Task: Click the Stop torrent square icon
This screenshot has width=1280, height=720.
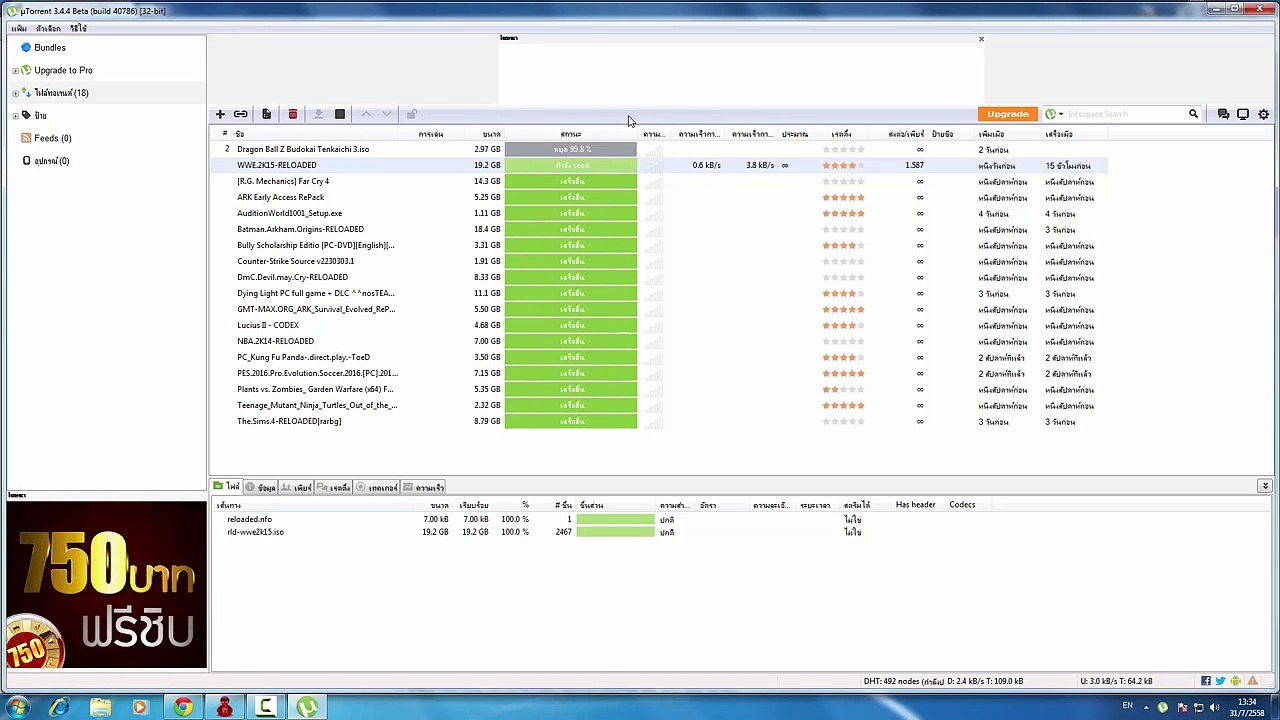Action: [340, 114]
